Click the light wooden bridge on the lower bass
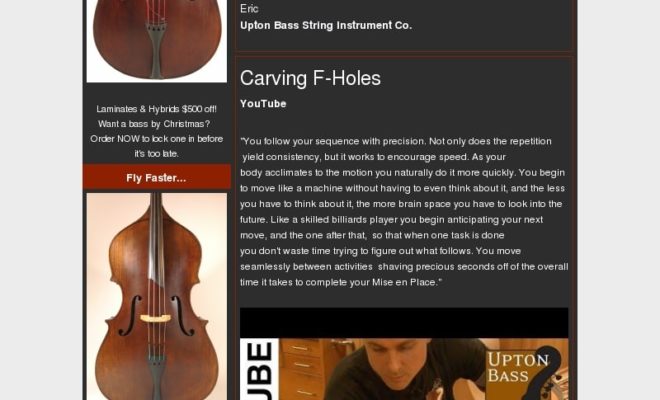 click(155, 318)
